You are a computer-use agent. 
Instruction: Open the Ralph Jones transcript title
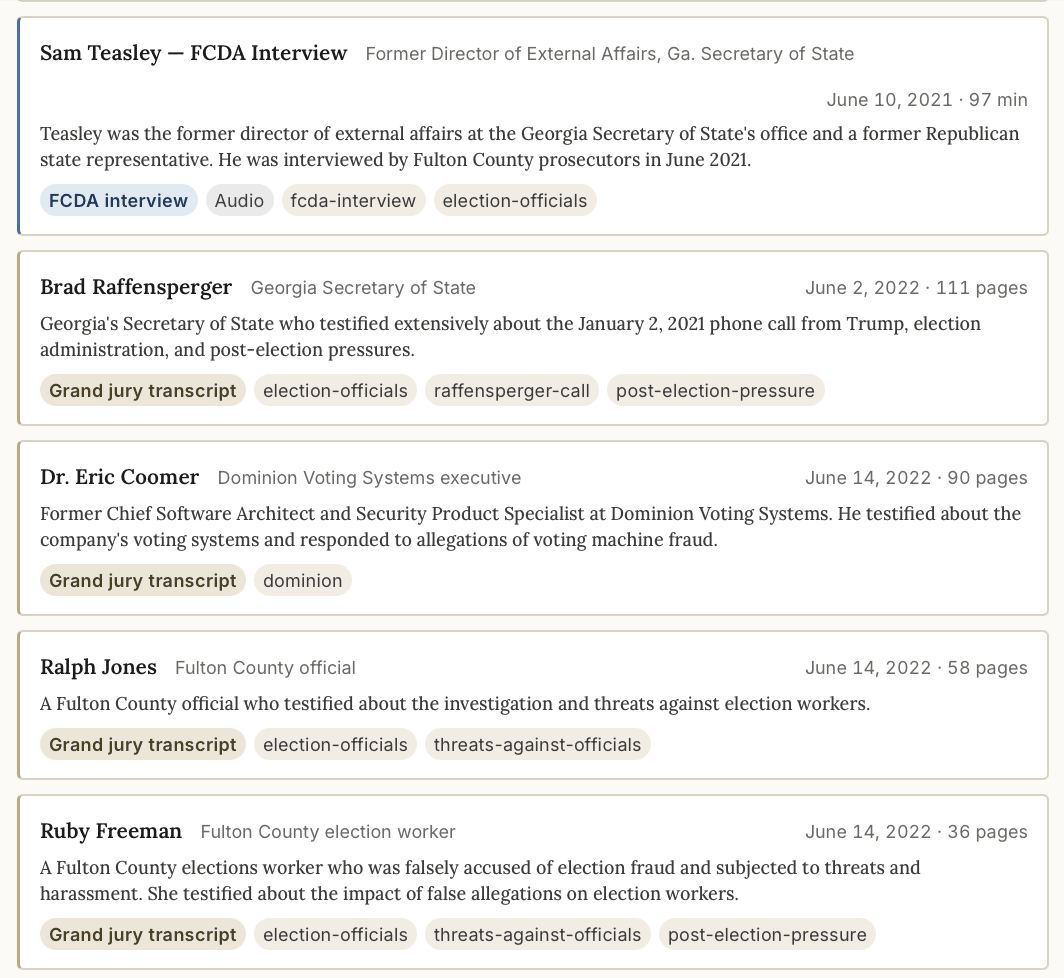pos(98,667)
